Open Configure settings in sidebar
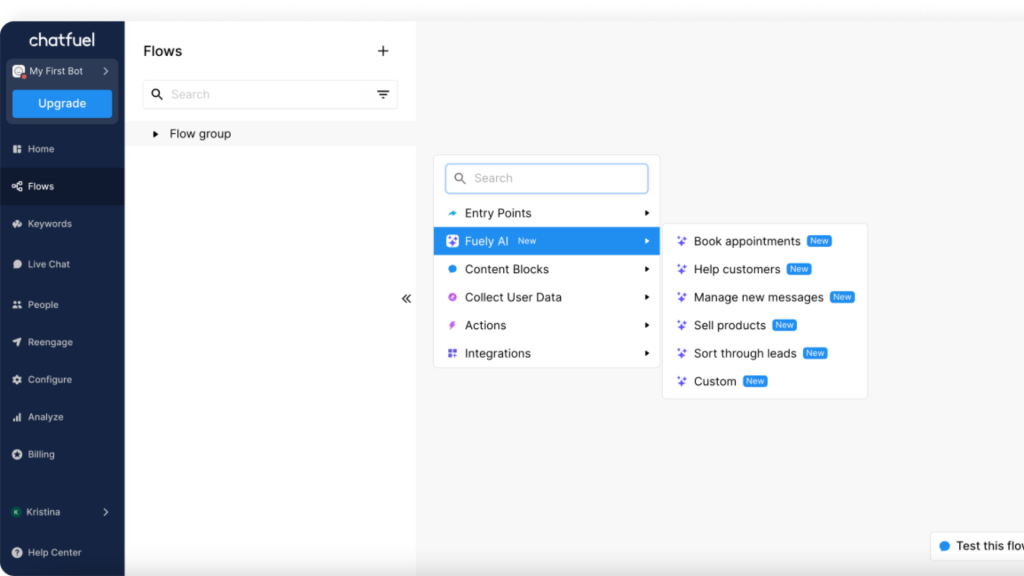This screenshot has height=576, width=1024. point(62,379)
